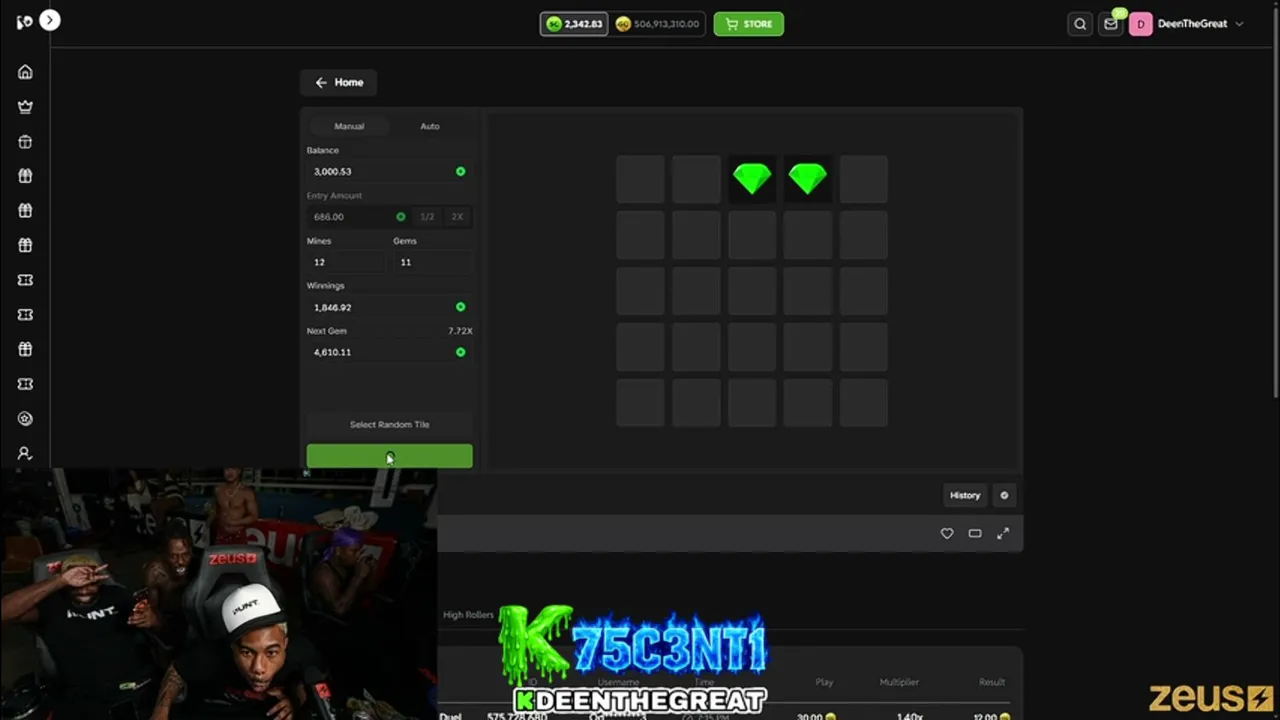Screen dimensions: 1280x720
Task: Reveal the tile in row 5, column 1
Action: (640, 403)
